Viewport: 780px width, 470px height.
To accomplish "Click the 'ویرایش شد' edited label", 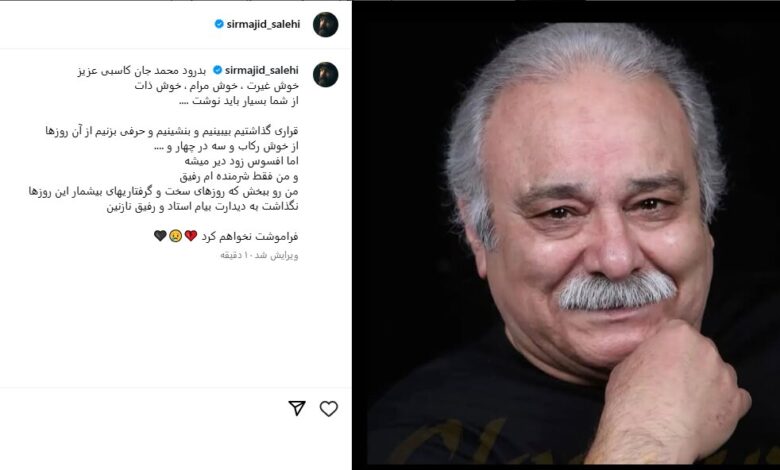I will click(276, 256).
